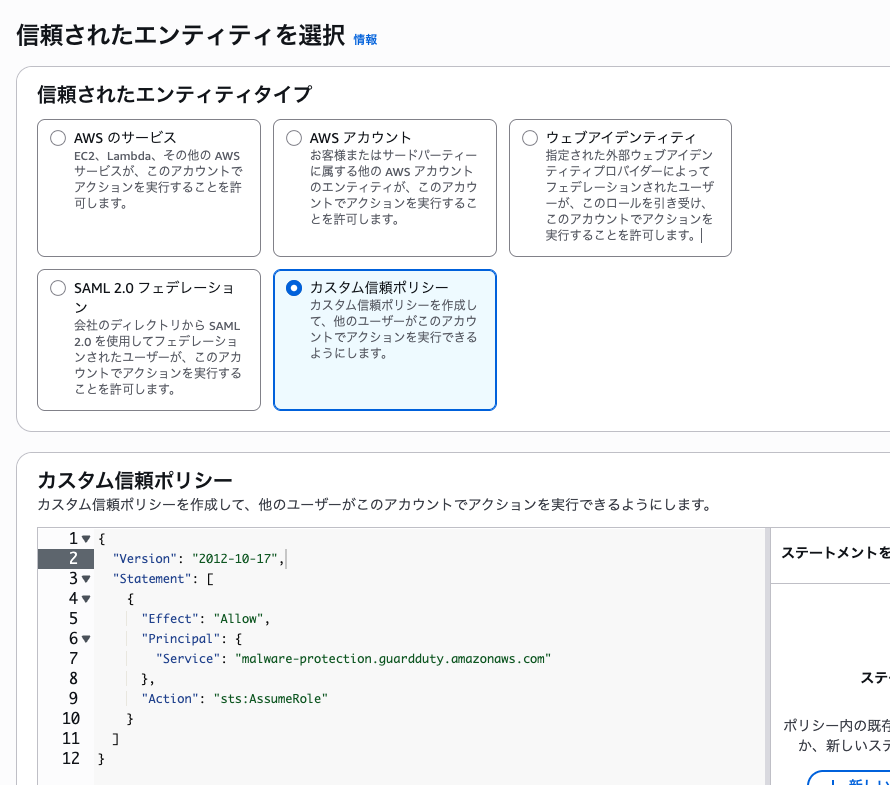This screenshot has width=890, height=785.
Task: Select the カスタム信頼ポリシー radio button
Action: [294, 288]
